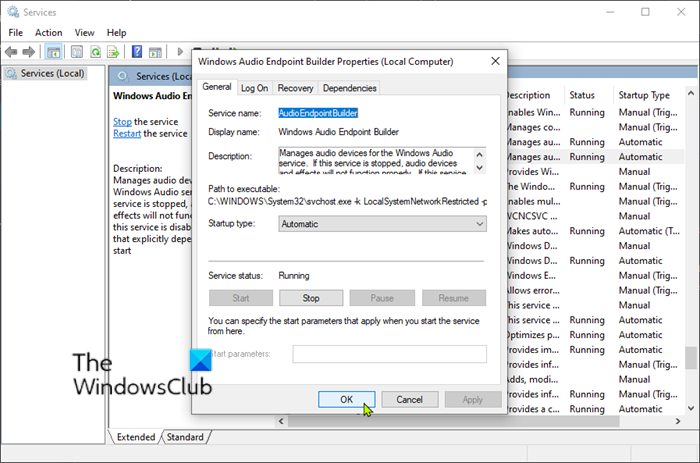This screenshot has height=463, width=700.
Task: Toggle Show/Hide Action Pane toolbar icon
Action: [155, 52]
